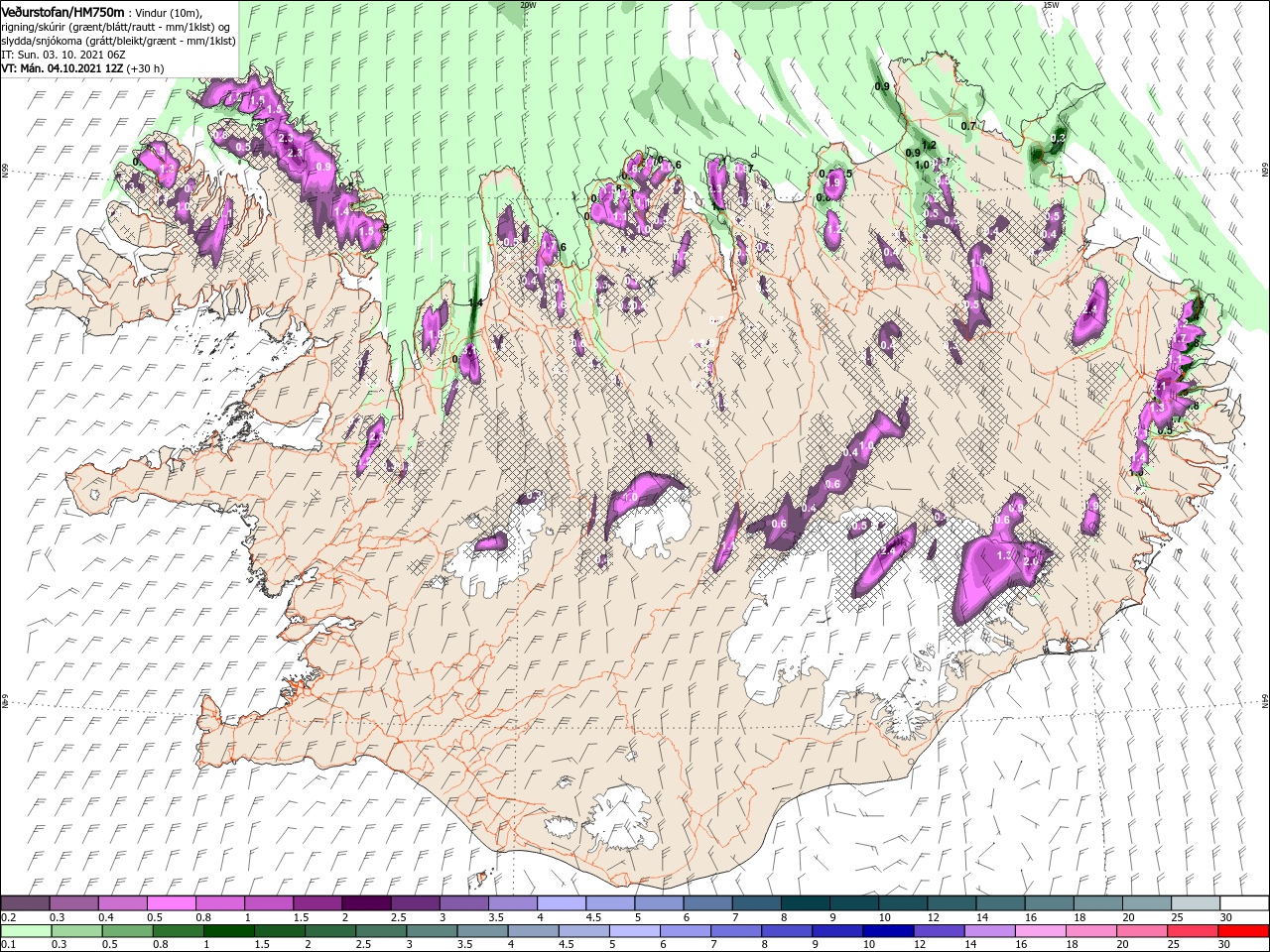Pick the crimson swatch between 25 and 30, lower legend

1192,931
